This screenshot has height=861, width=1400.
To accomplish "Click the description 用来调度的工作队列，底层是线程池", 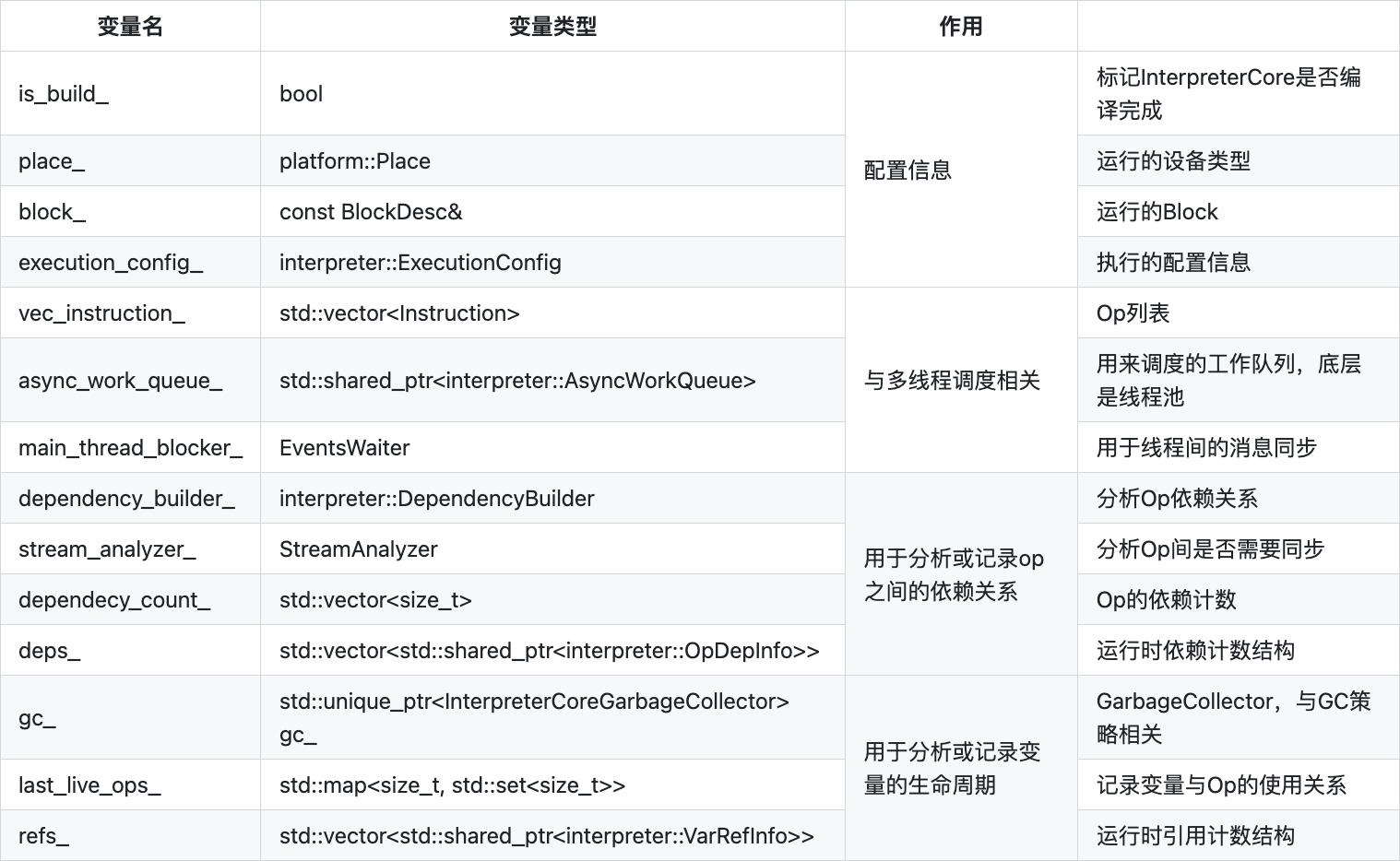I will point(1239,380).
